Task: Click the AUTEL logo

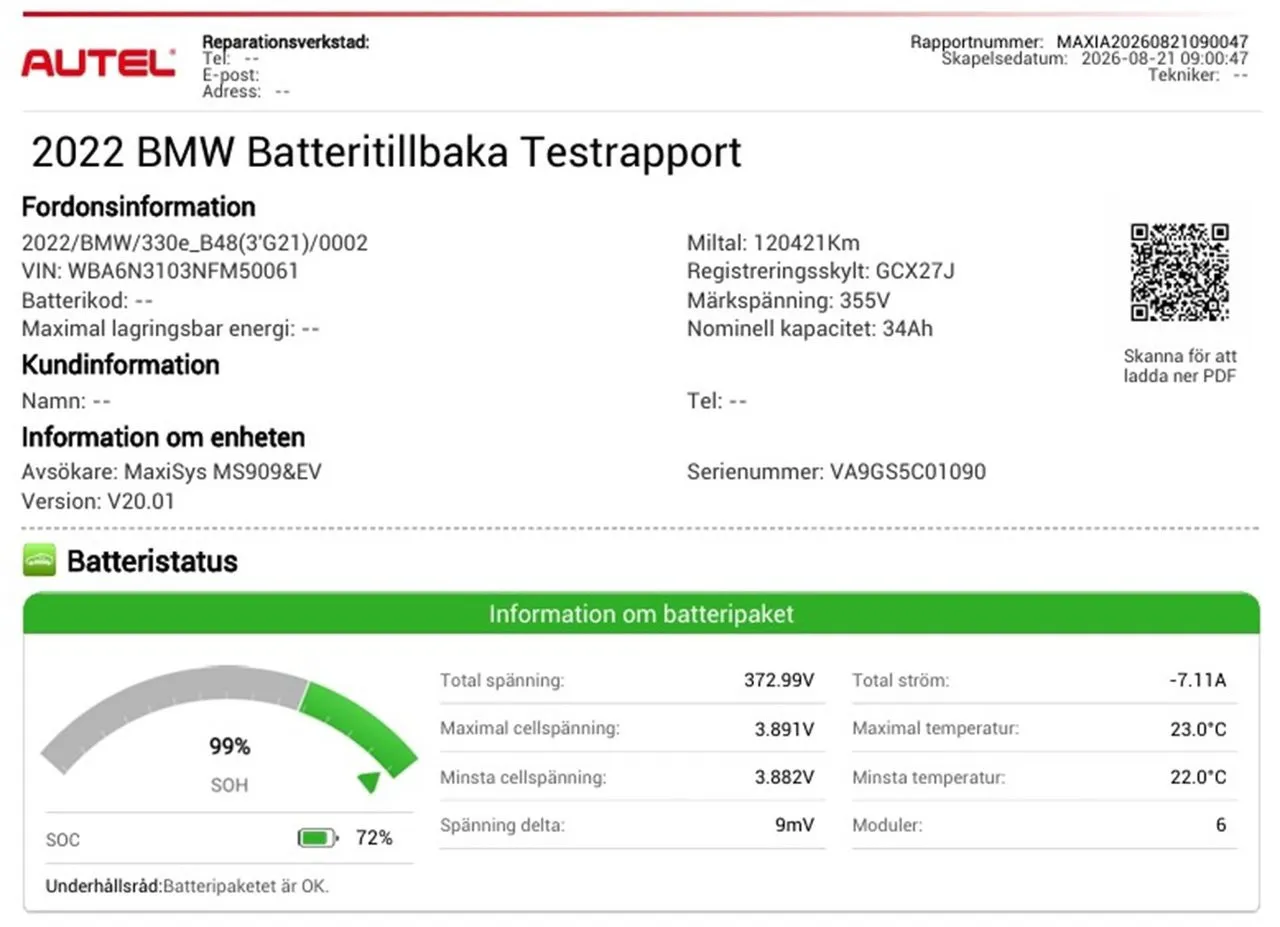Action: click(x=98, y=63)
